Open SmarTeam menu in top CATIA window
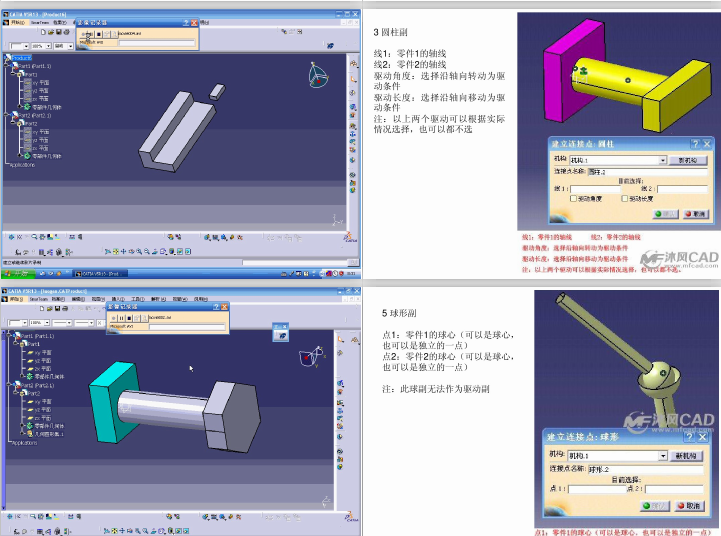 click(x=40, y=22)
